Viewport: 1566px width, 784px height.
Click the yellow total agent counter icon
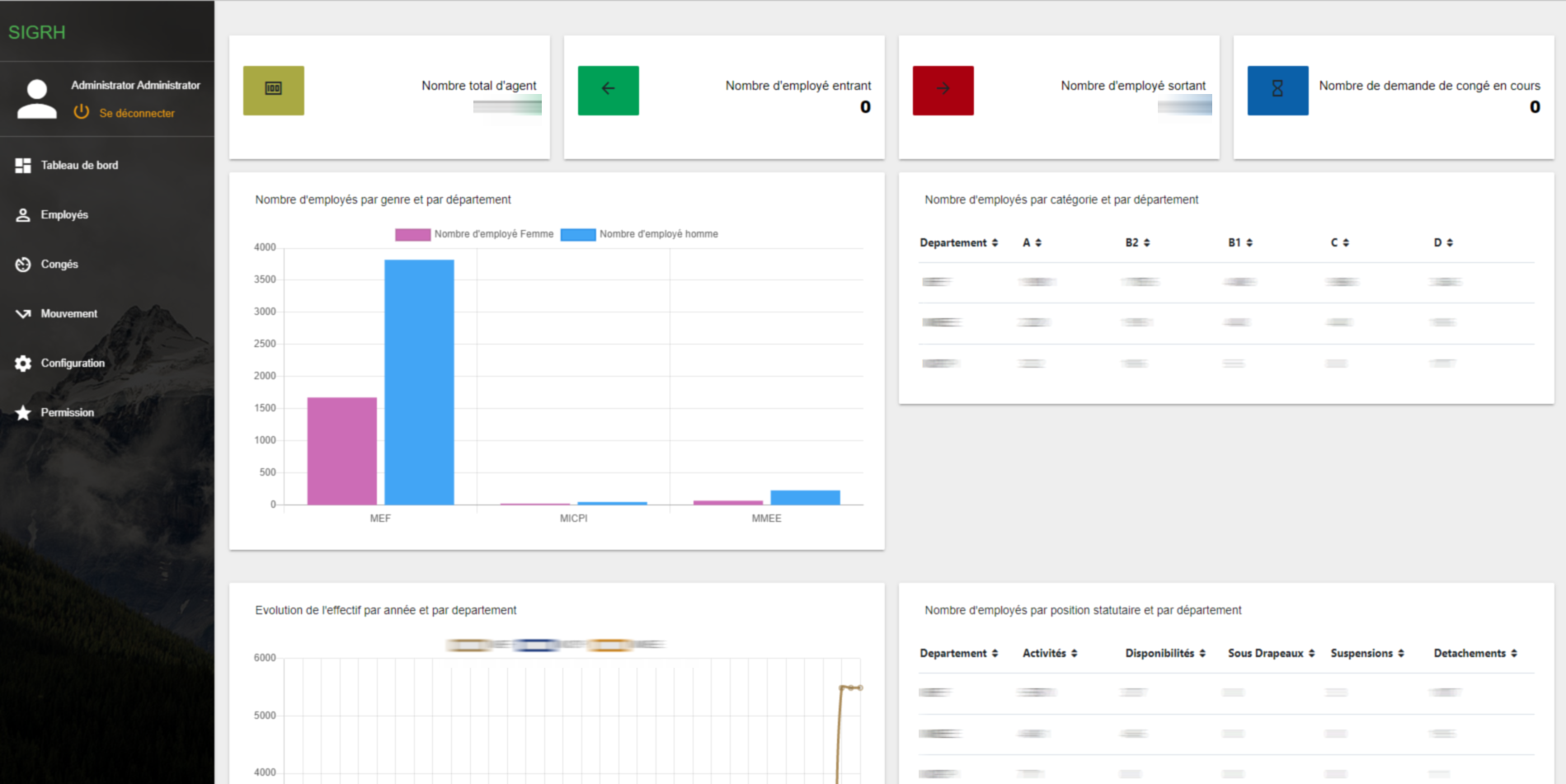(273, 90)
